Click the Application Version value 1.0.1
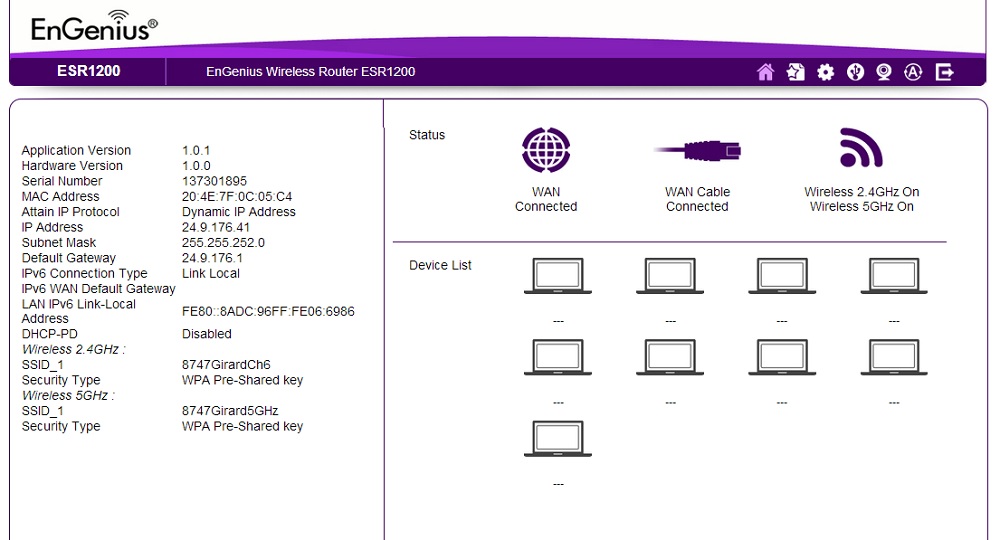Viewport: 1000px width, 540px height. 196,150
